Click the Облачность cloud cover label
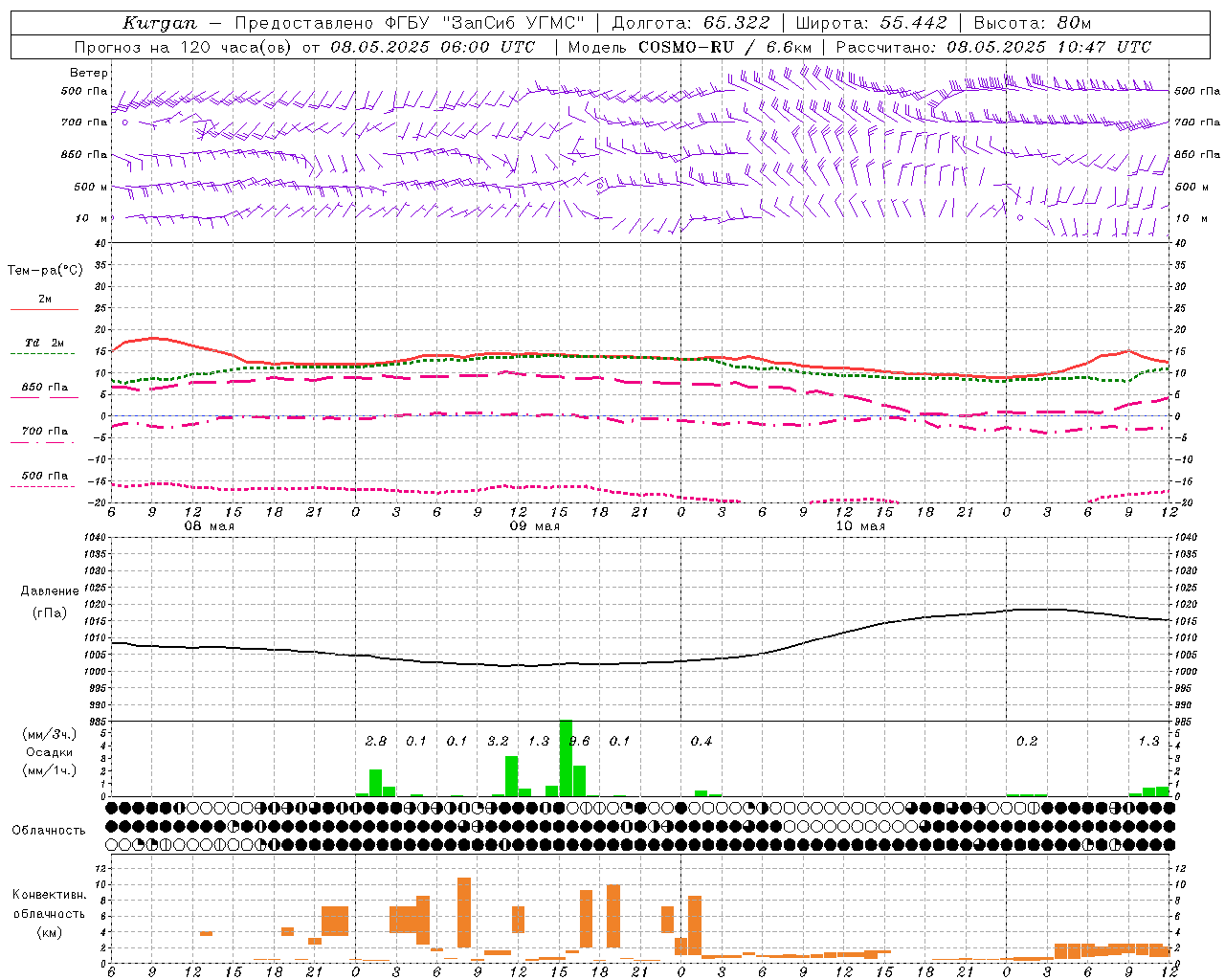This screenshot has width=1225, height=980. pyautogui.click(x=49, y=830)
